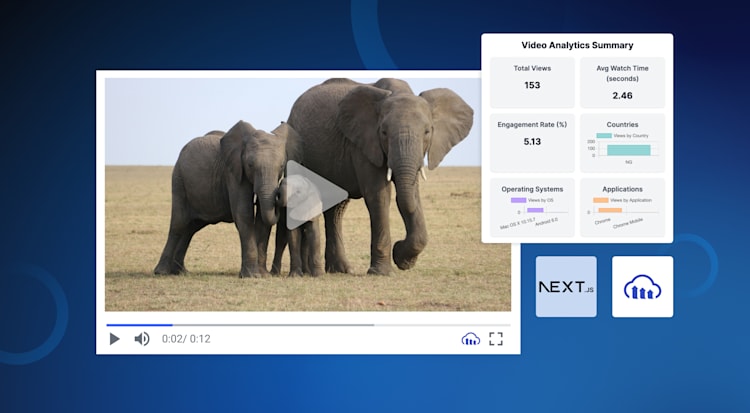
Task: Open the Next.js logo tile
Action: (x=566, y=287)
